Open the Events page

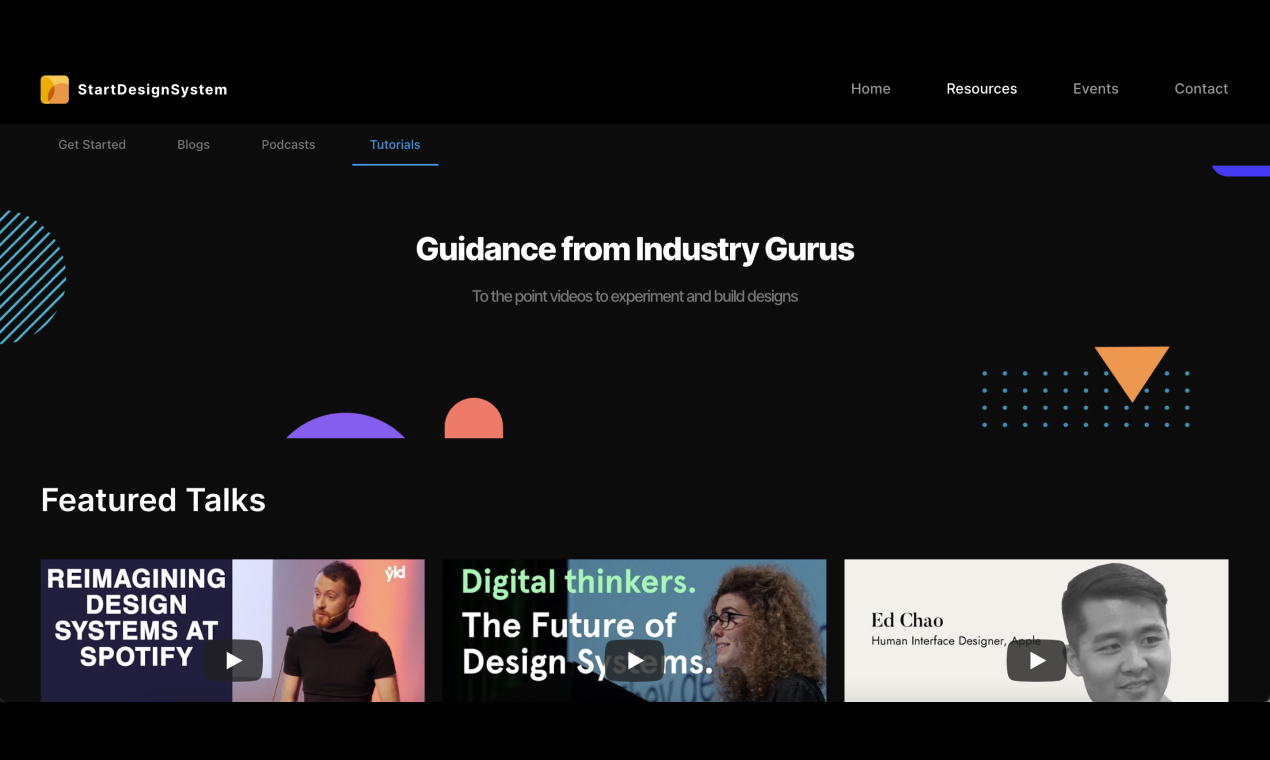(1096, 89)
